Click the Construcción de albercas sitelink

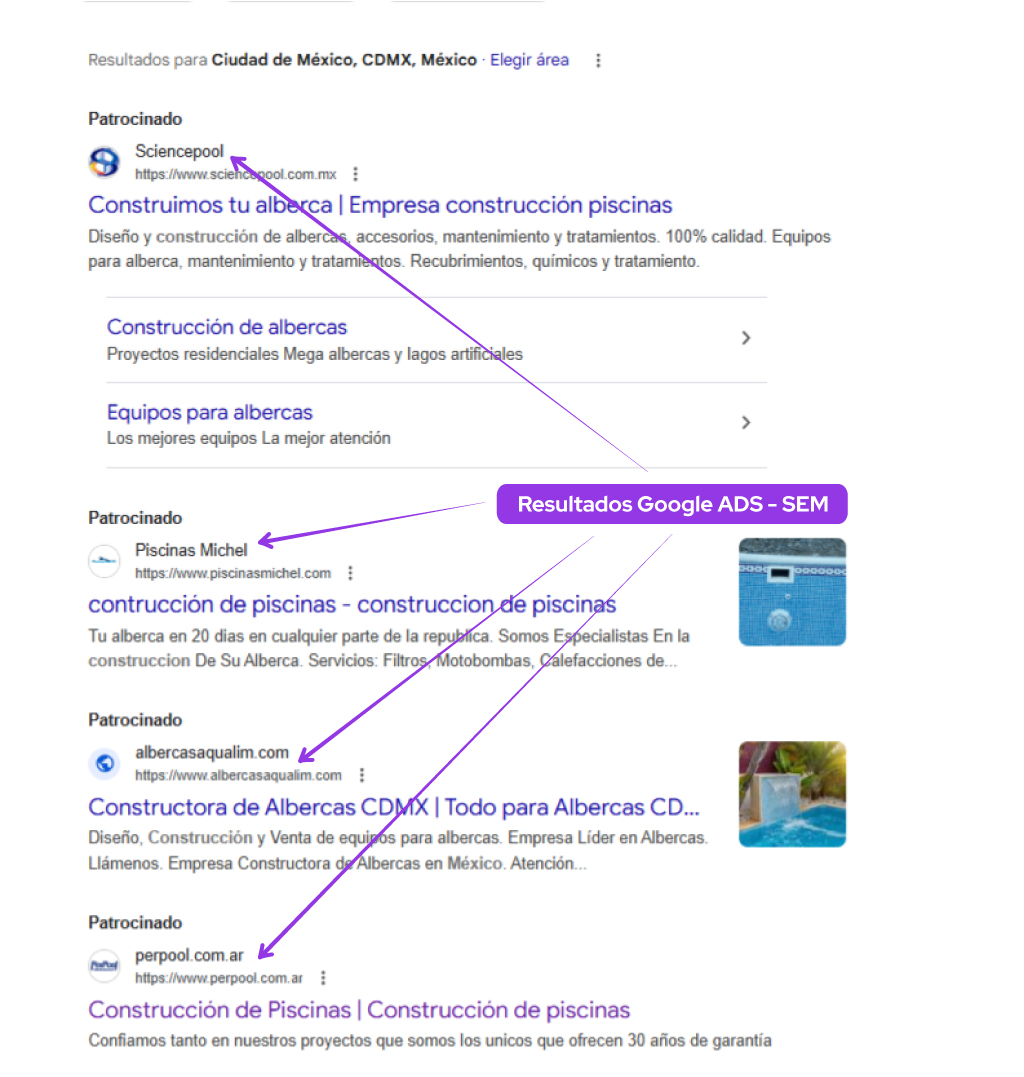226,327
